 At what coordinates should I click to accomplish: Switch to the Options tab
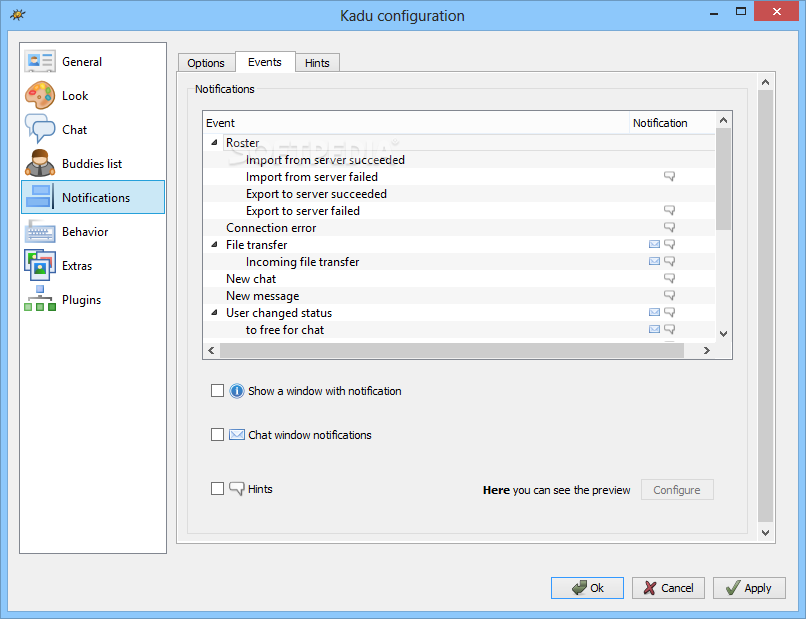tap(206, 63)
